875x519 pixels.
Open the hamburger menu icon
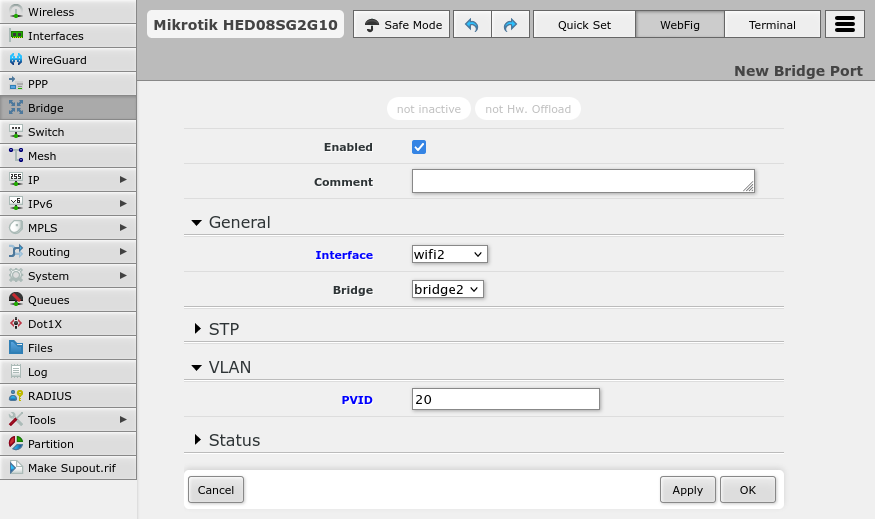pyautogui.click(x=845, y=25)
